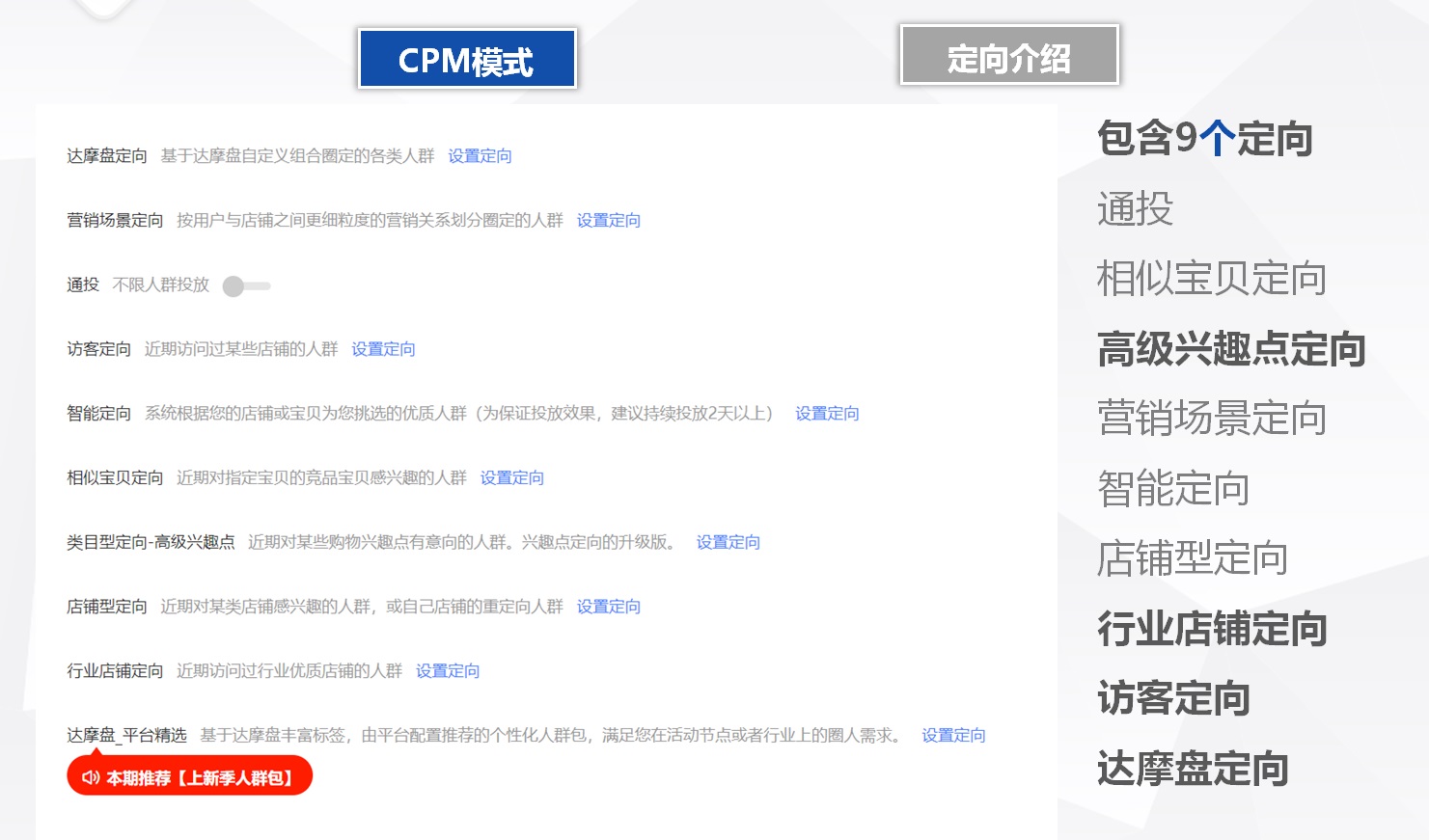
Task: Open 设置定向 for 达摩盘_平台精选
Action: click(953, 736)
